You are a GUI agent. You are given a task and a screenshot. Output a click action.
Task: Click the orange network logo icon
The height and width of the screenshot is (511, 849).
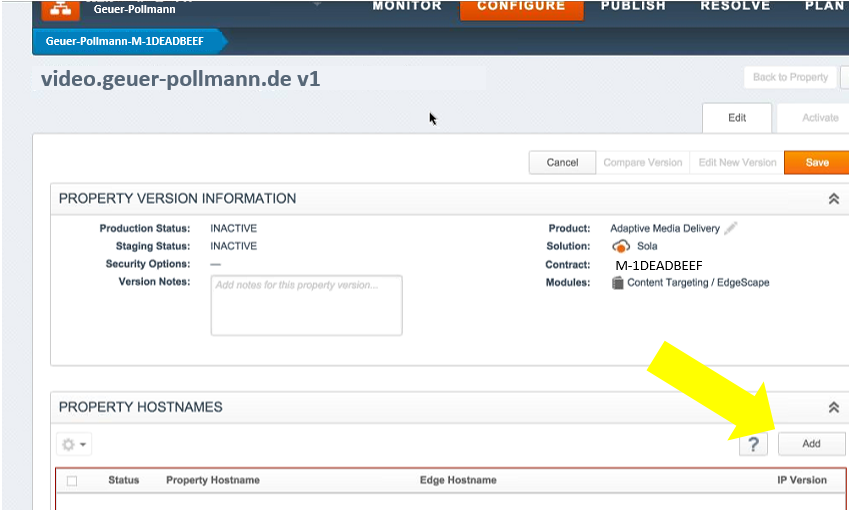click(x=60, y=10)
